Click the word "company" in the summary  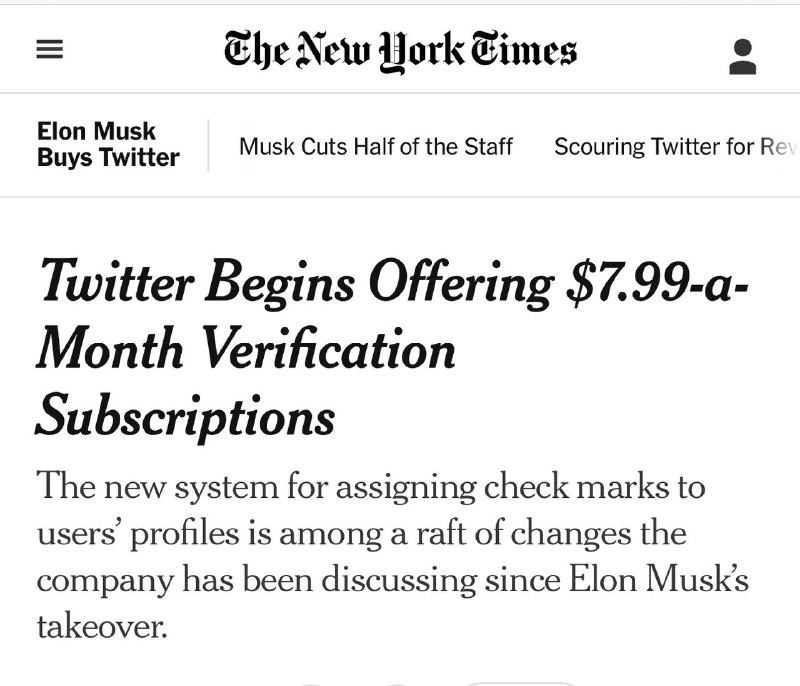(x=105, y=581)
